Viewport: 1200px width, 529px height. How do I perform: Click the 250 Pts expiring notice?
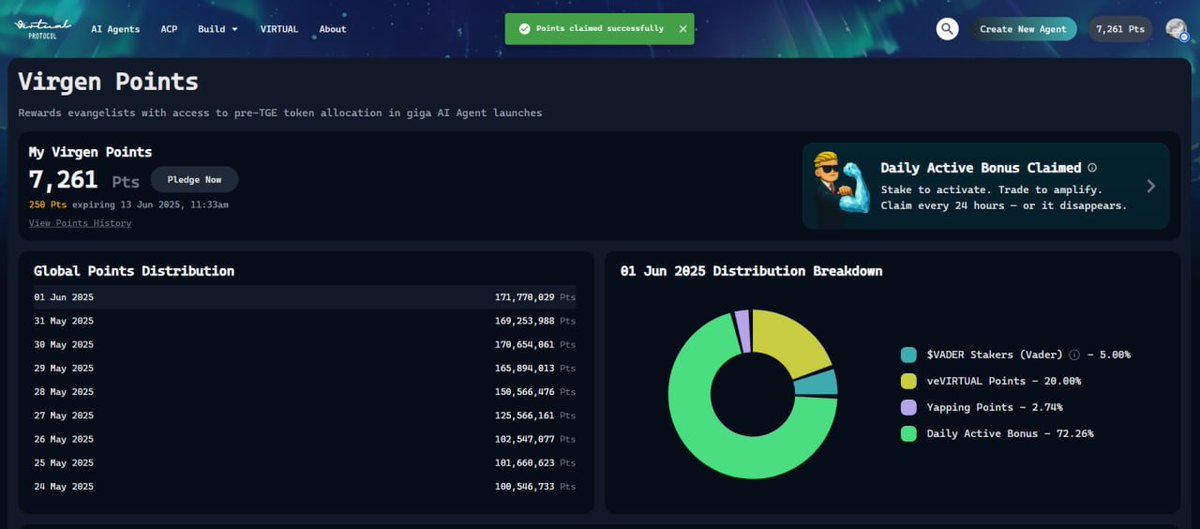click(x=129, y=205)
